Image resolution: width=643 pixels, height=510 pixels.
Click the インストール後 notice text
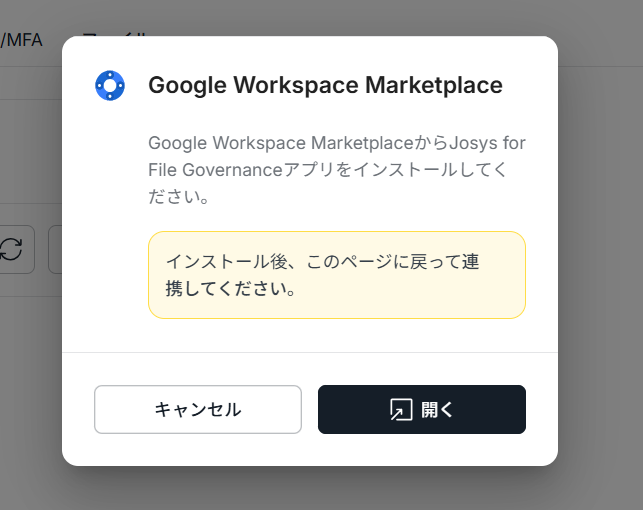322,261
